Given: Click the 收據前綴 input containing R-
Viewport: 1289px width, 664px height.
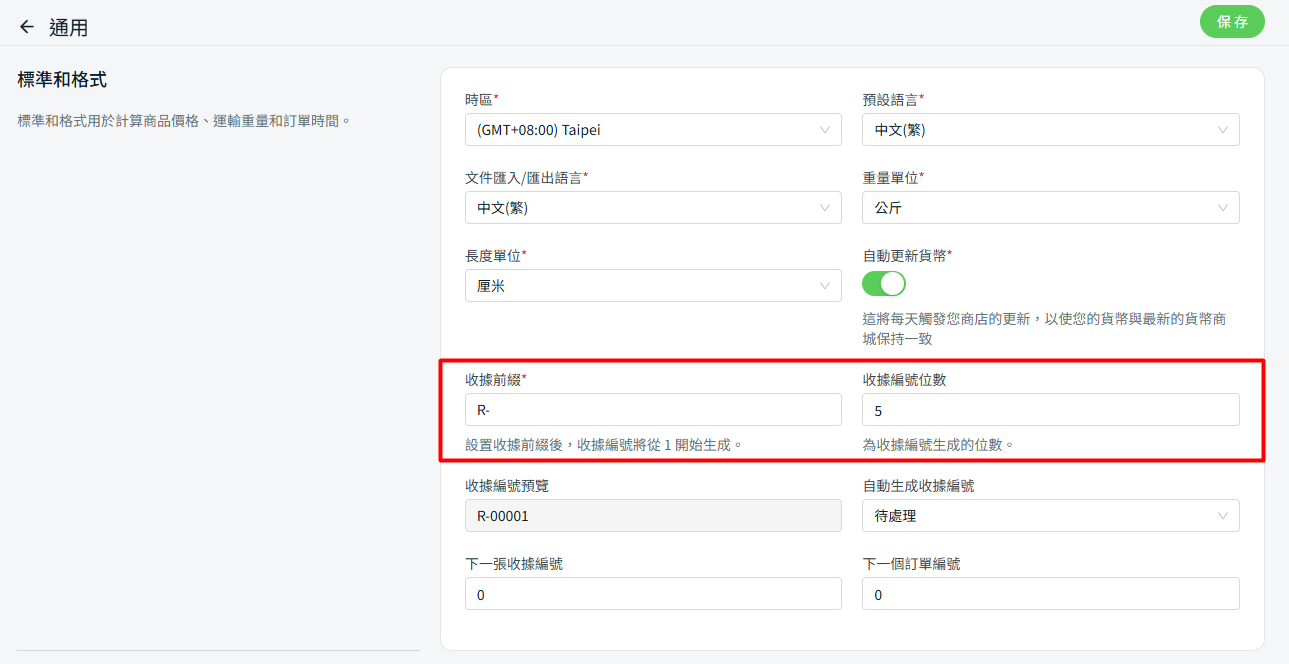Looking at the screenshot, I should tap(652, 410).
